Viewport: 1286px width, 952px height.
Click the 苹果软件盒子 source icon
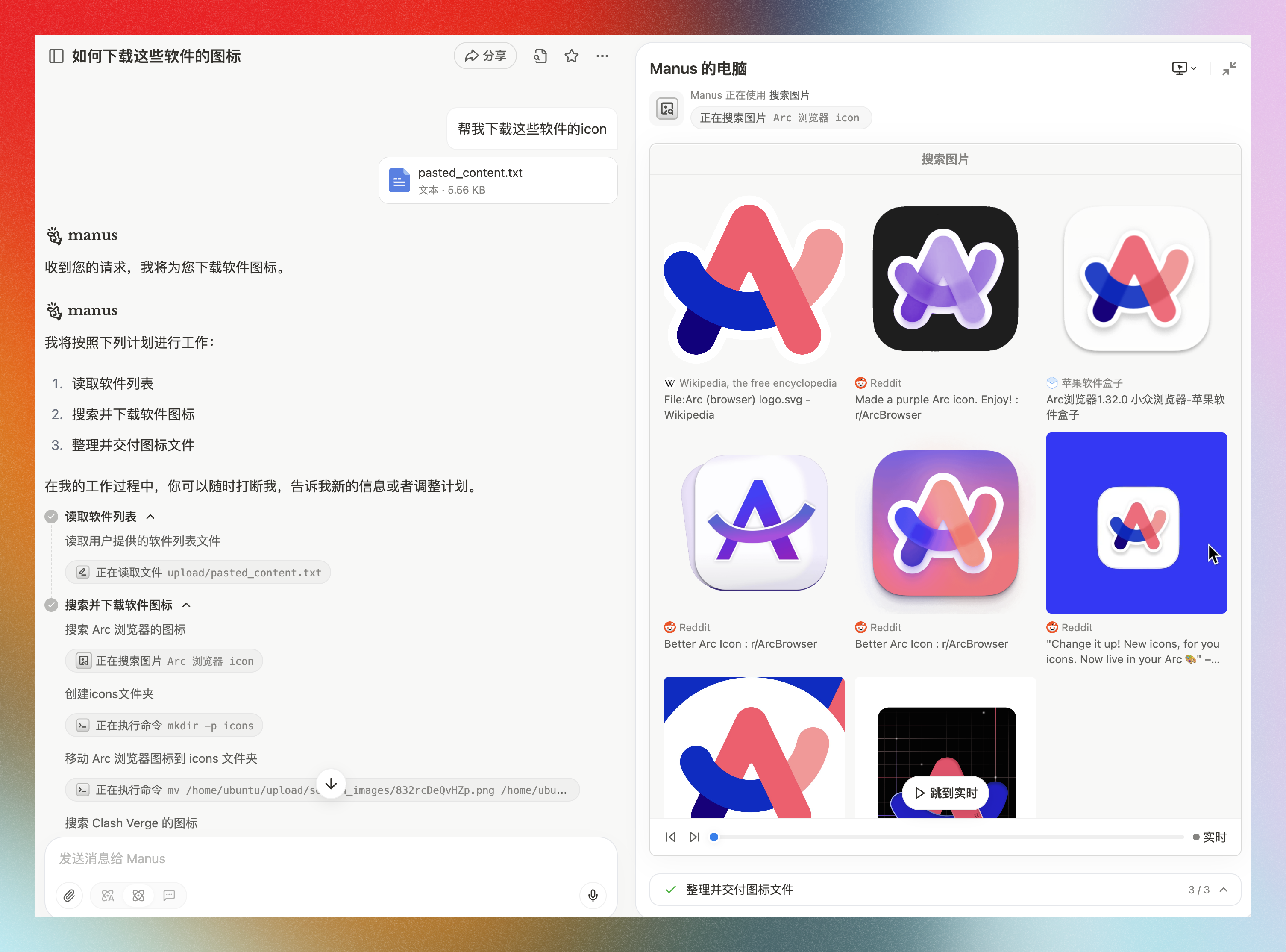(1052, 383)
